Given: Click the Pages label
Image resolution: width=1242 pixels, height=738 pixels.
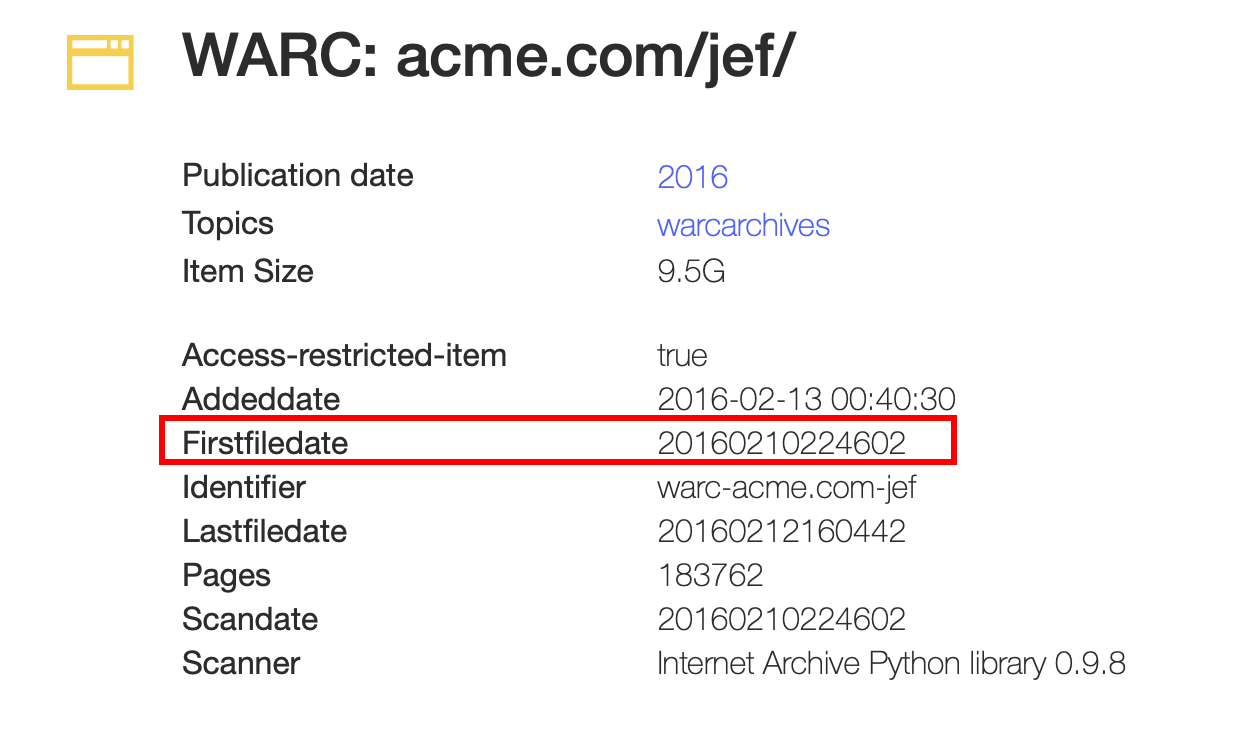Looking at the screenshot, I should 226,576.
